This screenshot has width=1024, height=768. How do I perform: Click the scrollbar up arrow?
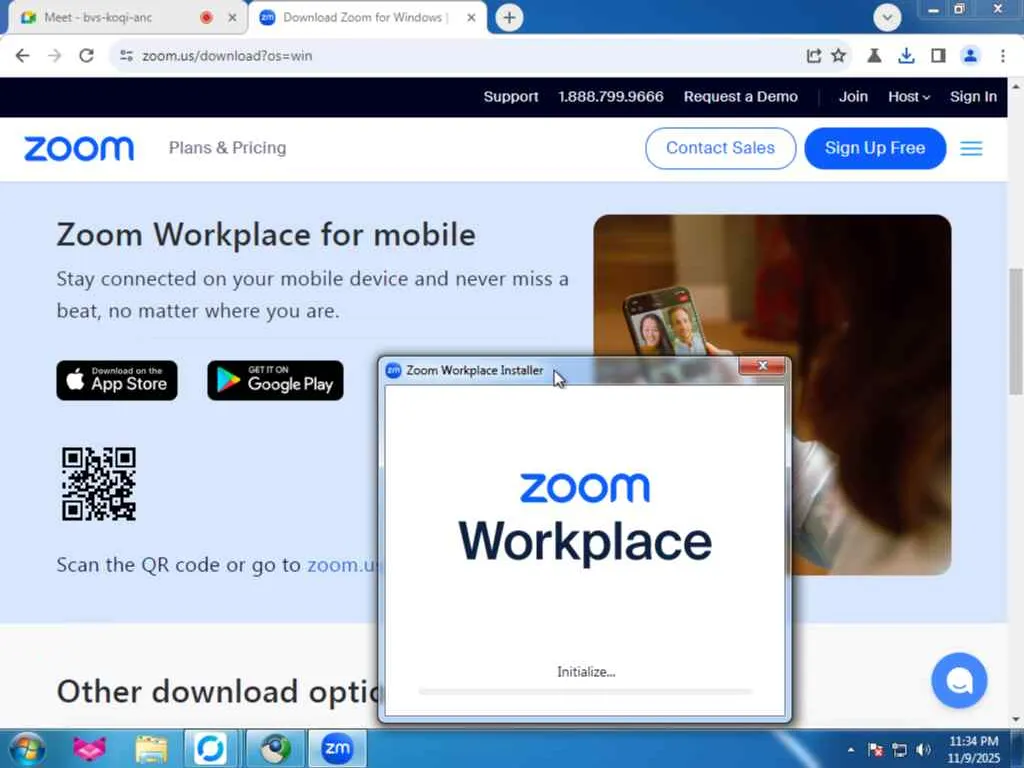tap(1016, 86)
